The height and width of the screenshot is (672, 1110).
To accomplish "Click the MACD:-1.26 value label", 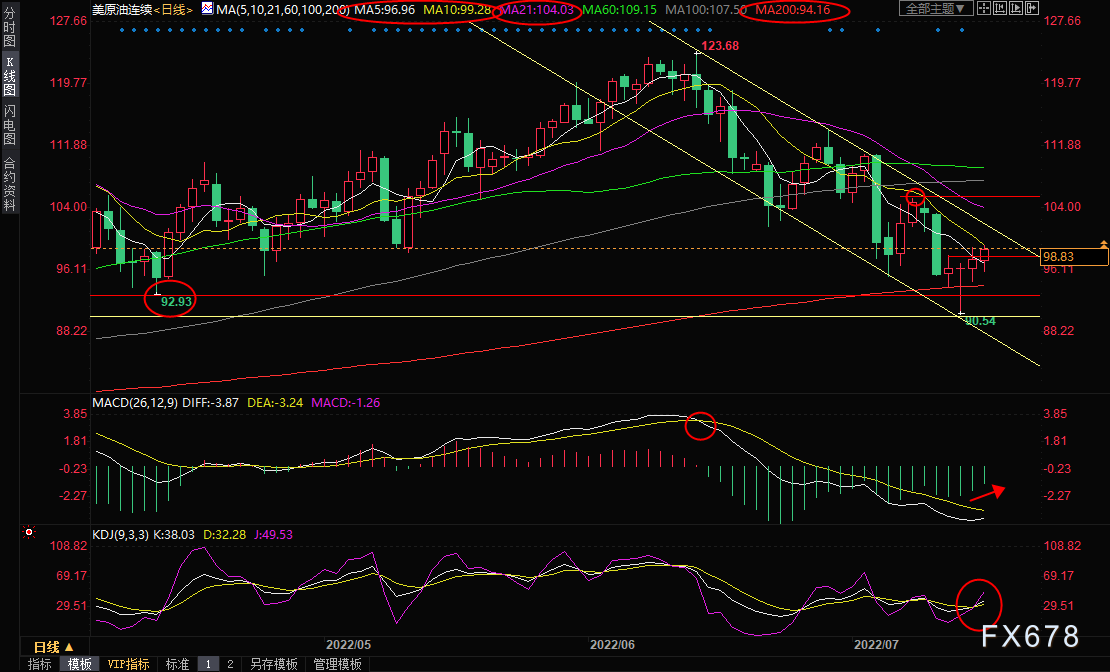I will pos(345,402).
